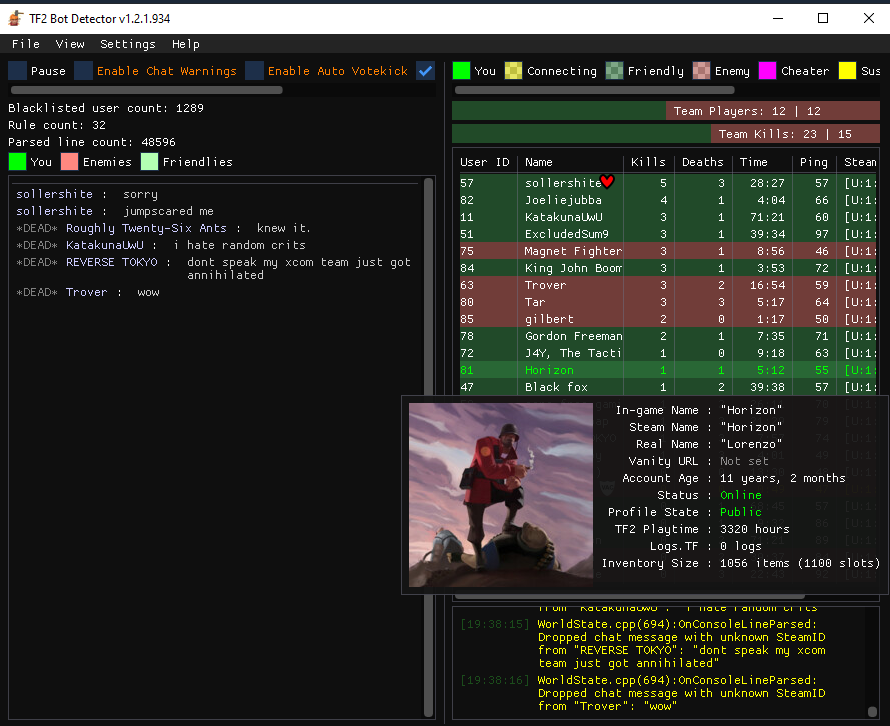Viewport: 890px width, 726px height.
Task: Click the light green Friendlies color square
Action: 149,162
